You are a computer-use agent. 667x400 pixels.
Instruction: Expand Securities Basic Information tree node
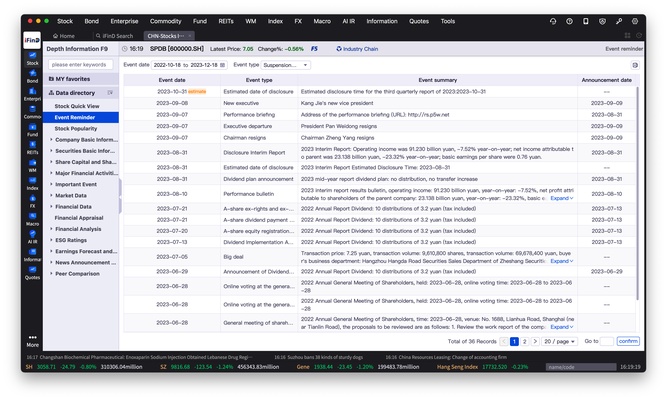pos(51,151)
